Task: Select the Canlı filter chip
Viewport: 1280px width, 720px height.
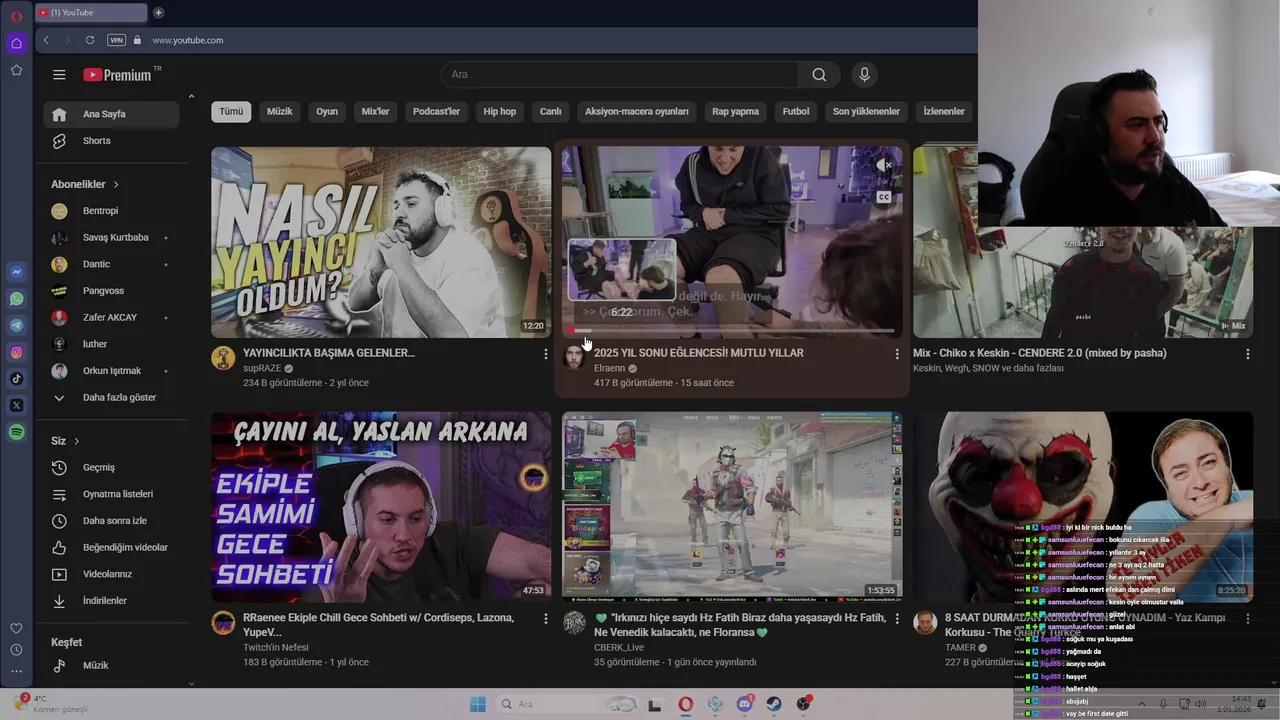Action: pyautogui.click(x=551, y=112)
